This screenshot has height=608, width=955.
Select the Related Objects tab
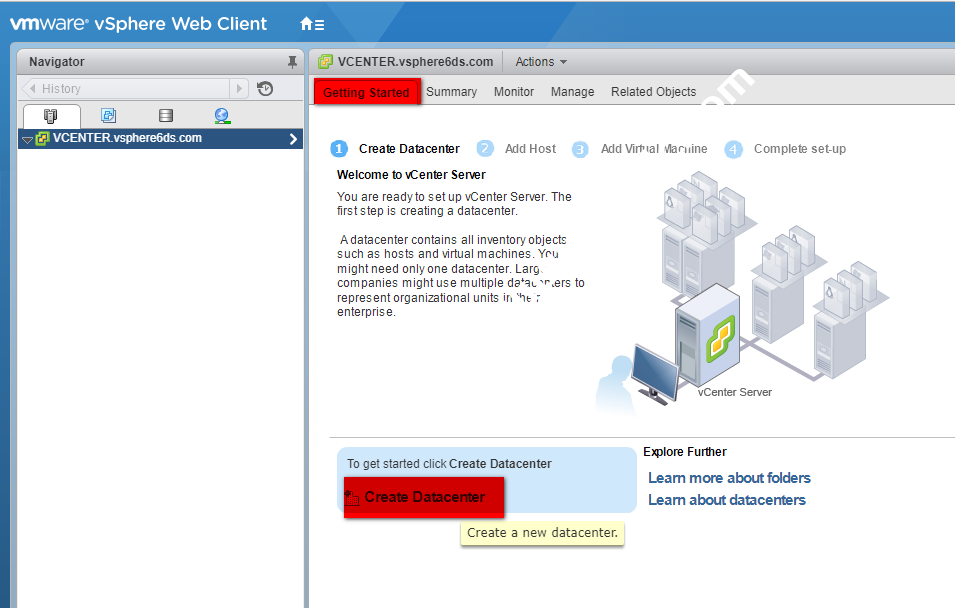tap(653, 92)
